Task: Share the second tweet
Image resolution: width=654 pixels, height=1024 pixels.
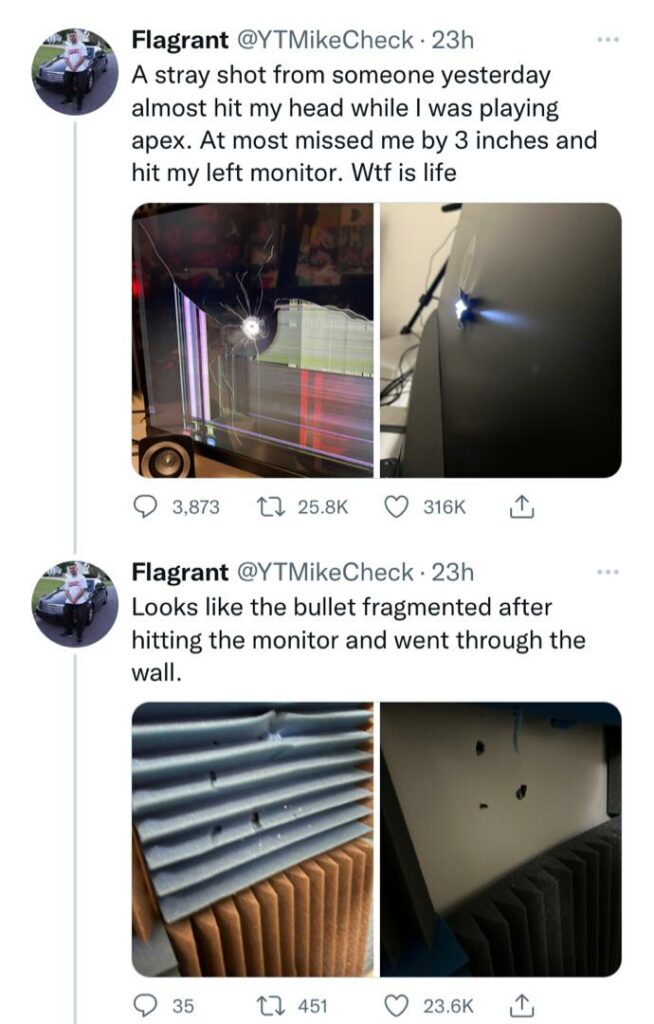Action: pyautogui.click(x=520, y=1004)
